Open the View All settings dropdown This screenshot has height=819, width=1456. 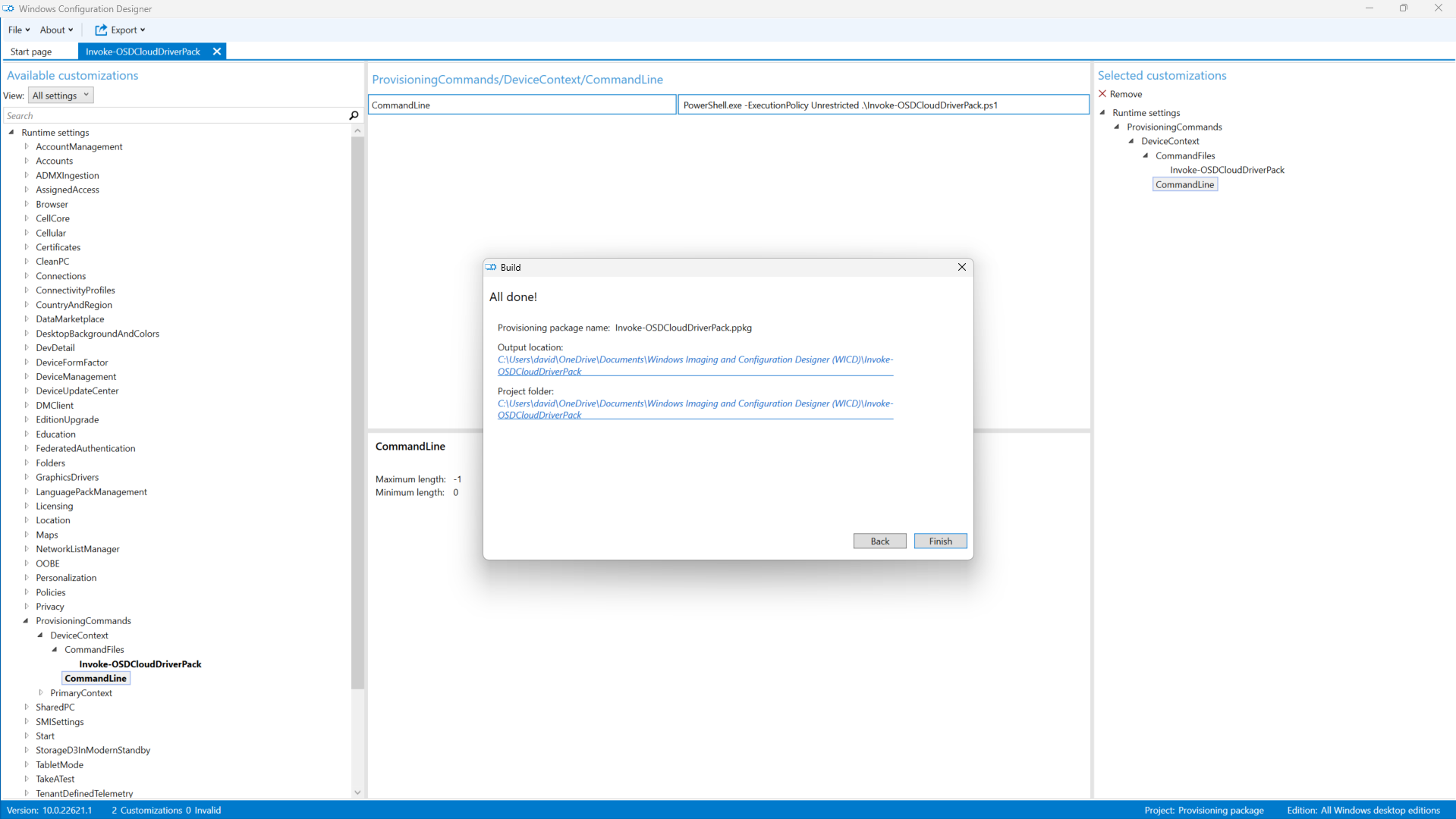tap(61, 96)
